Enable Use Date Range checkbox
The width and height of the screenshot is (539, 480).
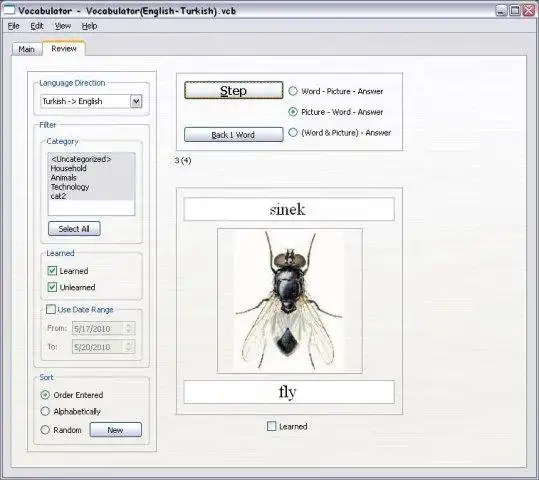tap(51, 309)
